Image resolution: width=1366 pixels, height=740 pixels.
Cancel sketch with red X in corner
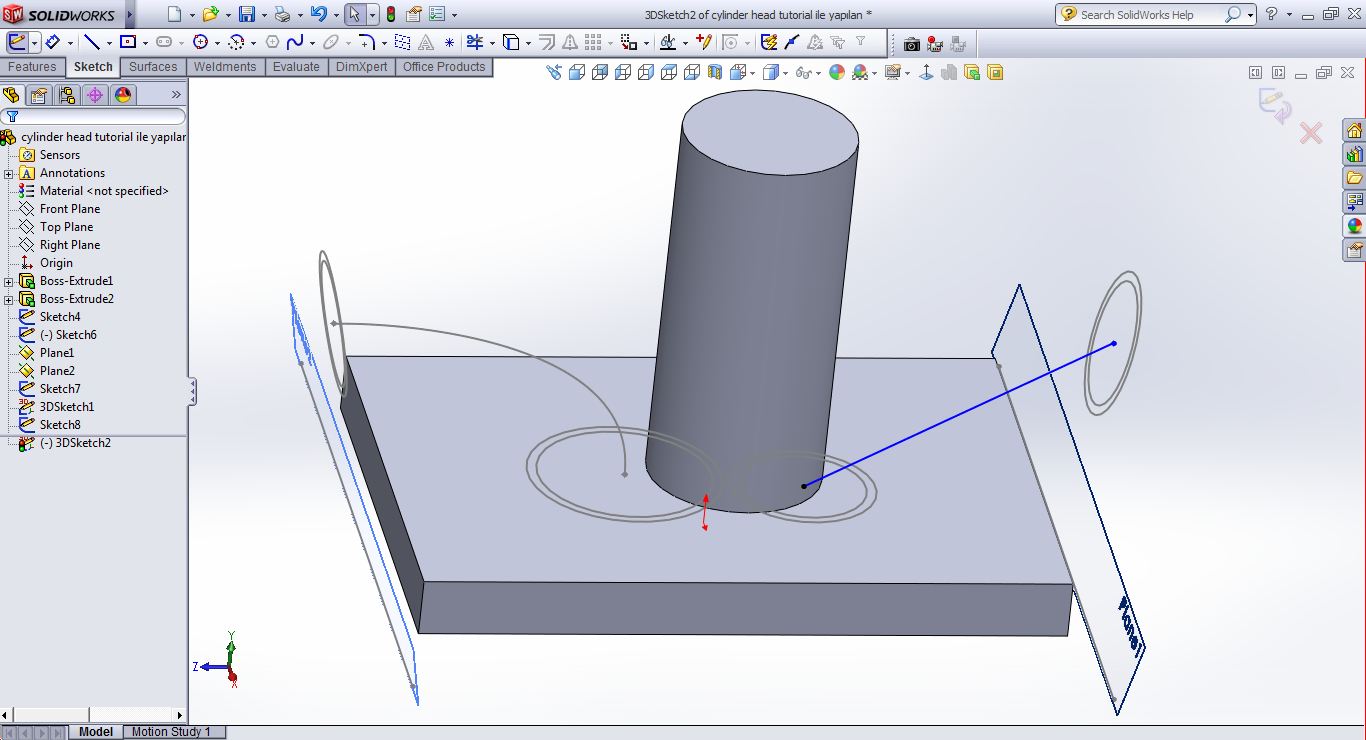point(1310,133)
